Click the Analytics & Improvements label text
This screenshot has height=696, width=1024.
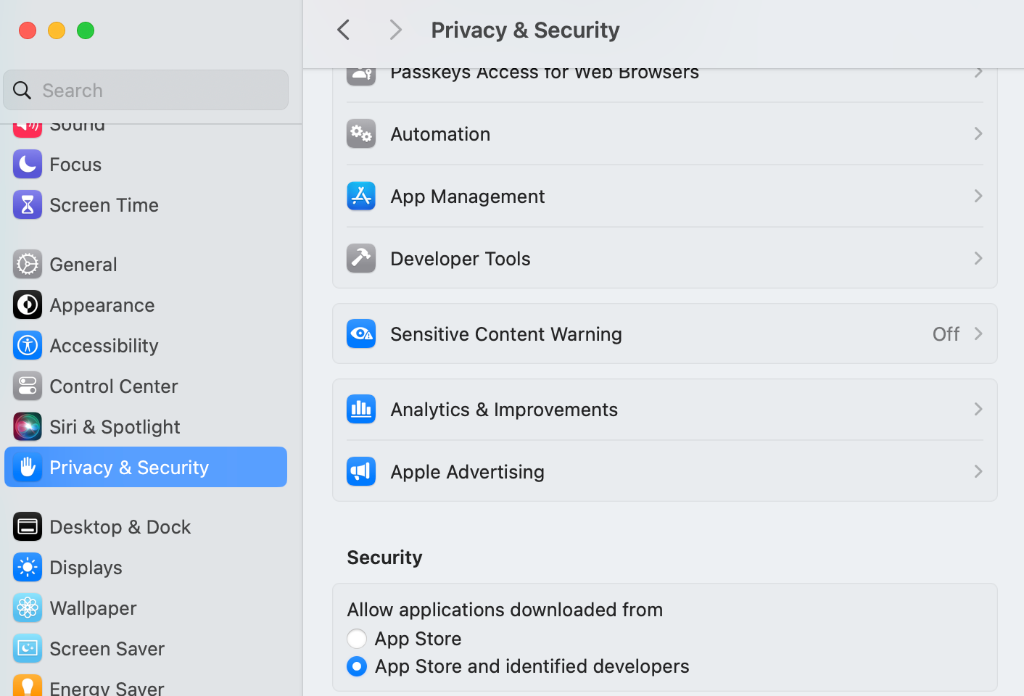504,409
